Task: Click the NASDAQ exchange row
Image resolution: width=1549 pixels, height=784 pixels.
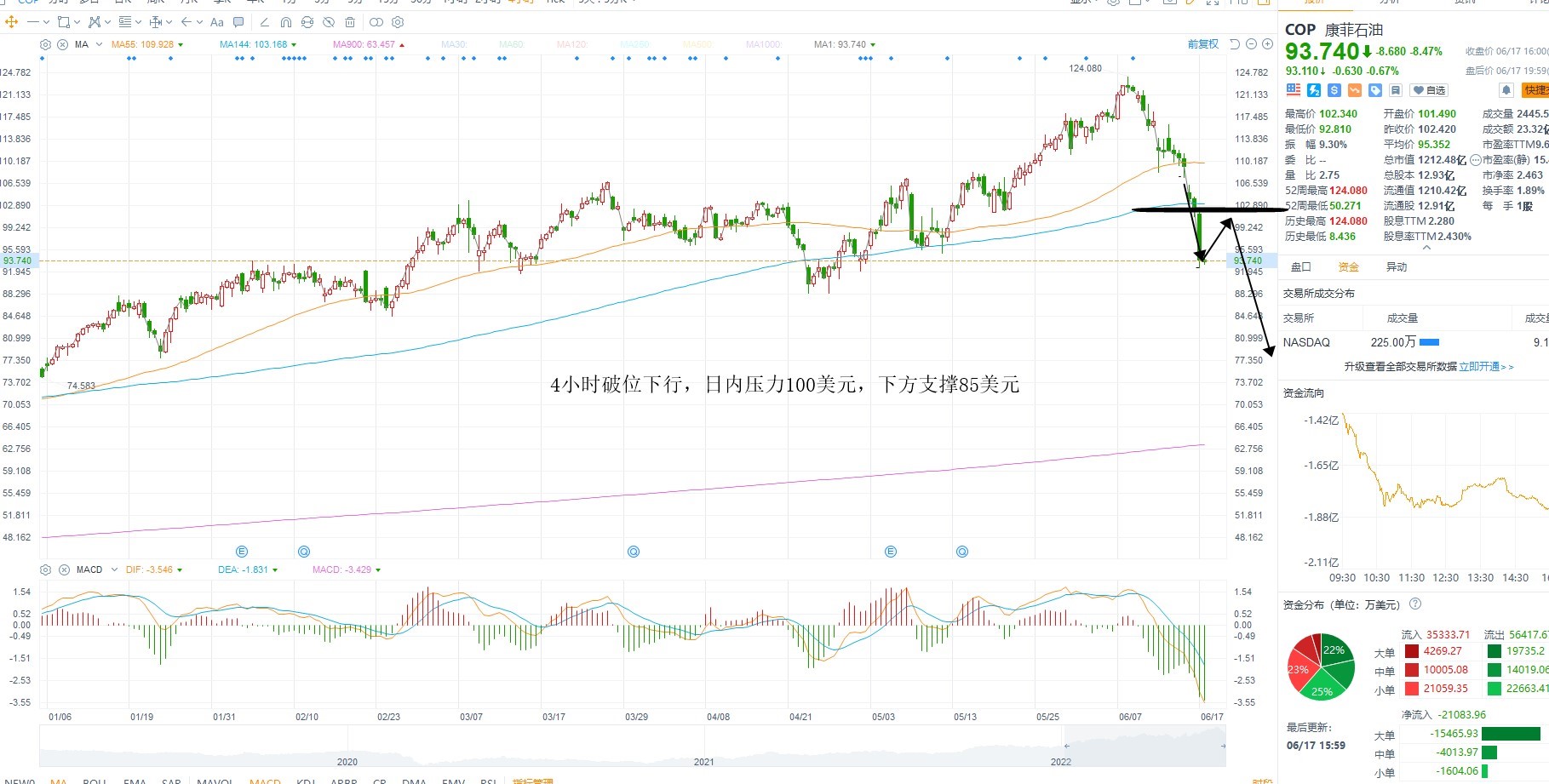Action: pos(1414,342)
